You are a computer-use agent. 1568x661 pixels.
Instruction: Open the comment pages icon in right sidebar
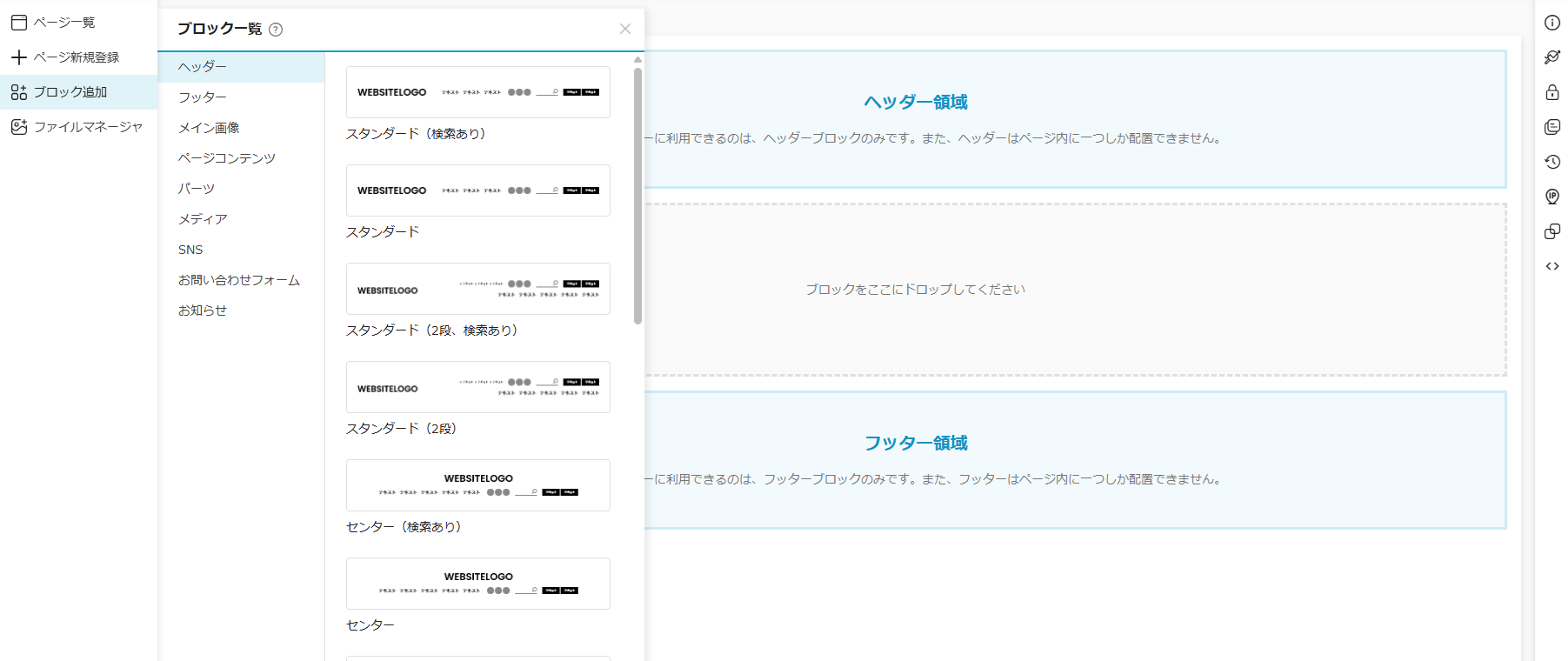[x=1552, y=127]
